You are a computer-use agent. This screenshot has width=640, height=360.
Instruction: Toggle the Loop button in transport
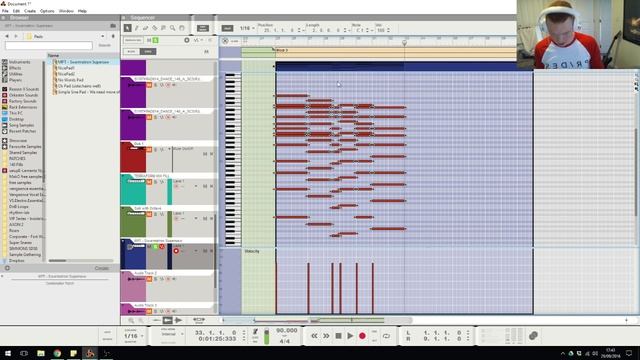click(386, 336)
